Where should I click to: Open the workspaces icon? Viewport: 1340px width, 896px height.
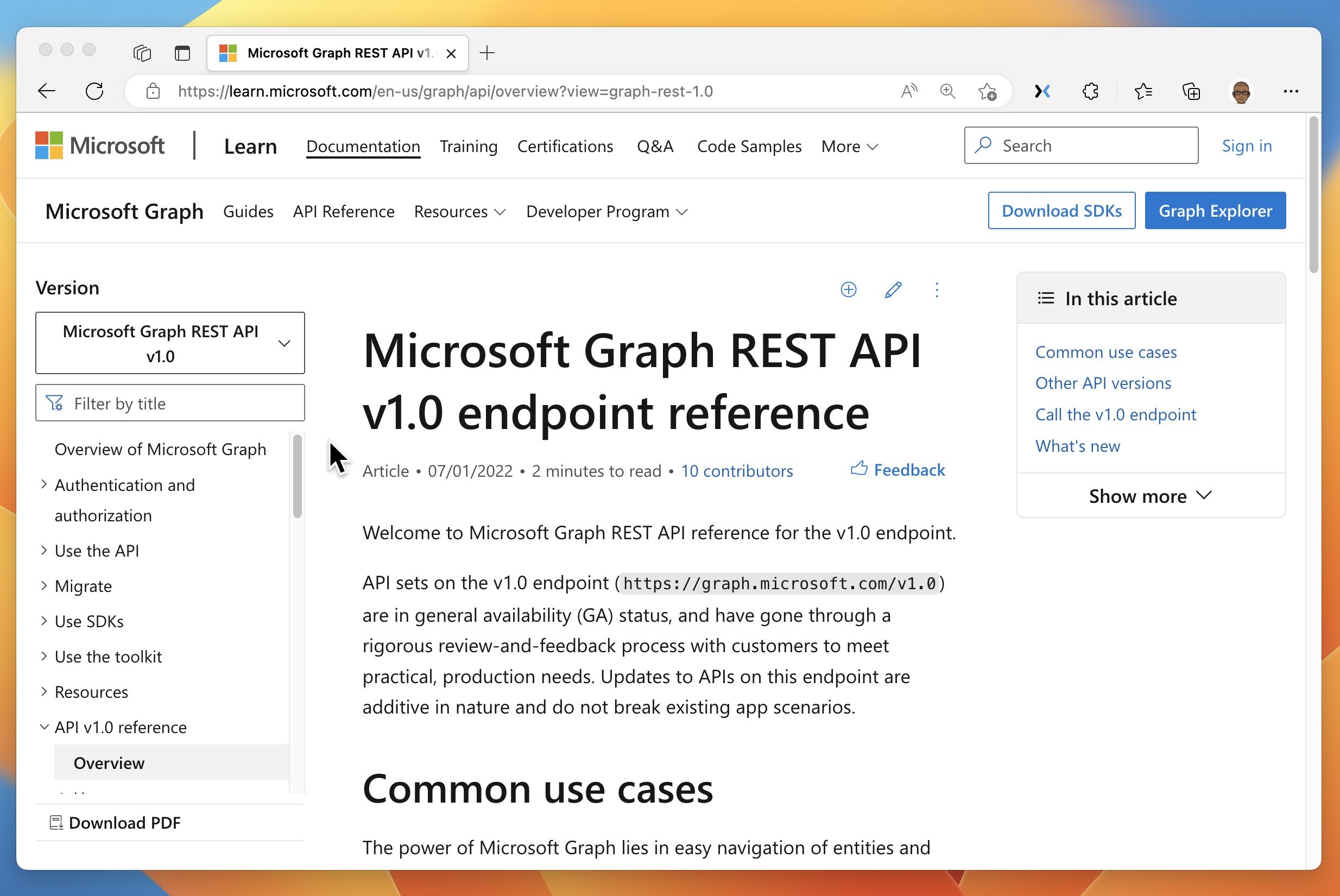[142, 53]
